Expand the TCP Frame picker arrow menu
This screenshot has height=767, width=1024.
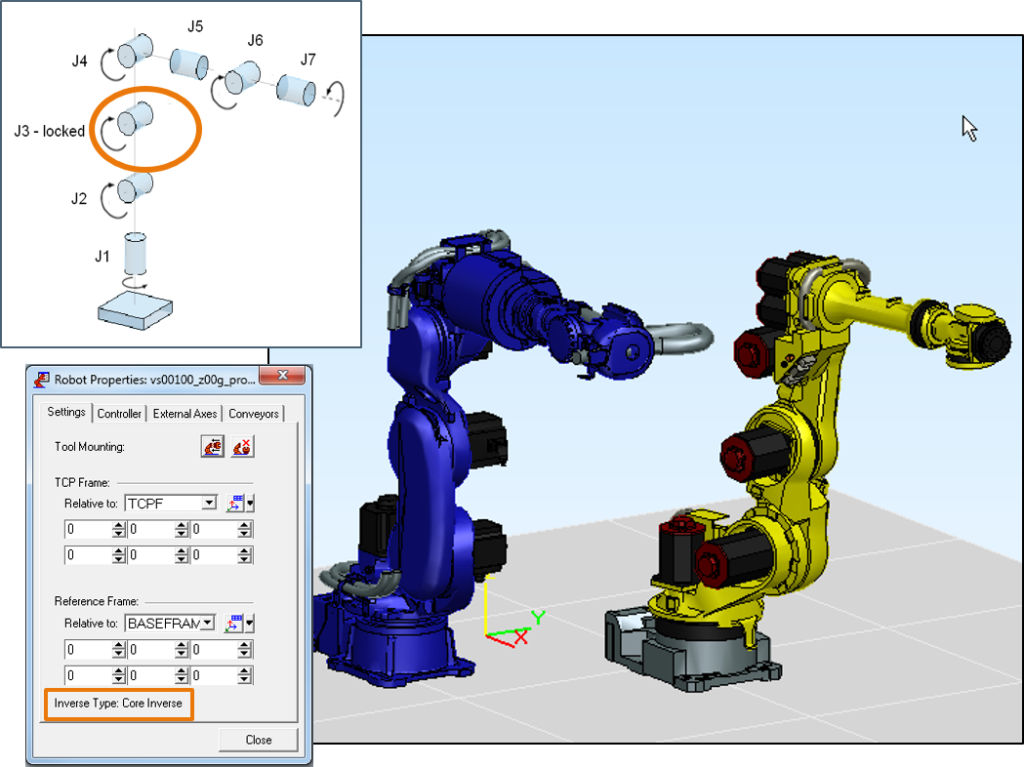tap(250, 504)
